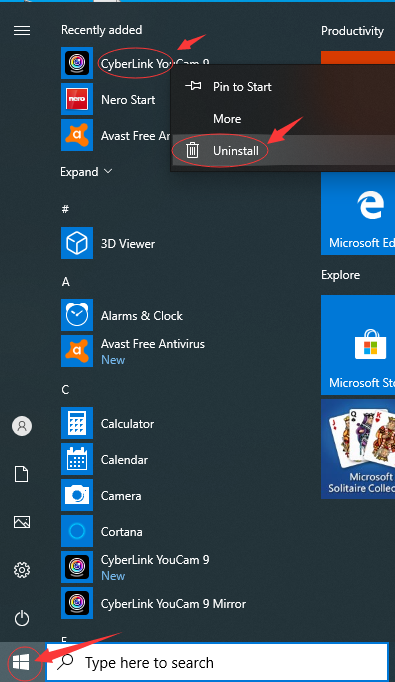Click the pin icon next to Pin to Start
Viewport: 395px width, 682px height.
[193, 86]
